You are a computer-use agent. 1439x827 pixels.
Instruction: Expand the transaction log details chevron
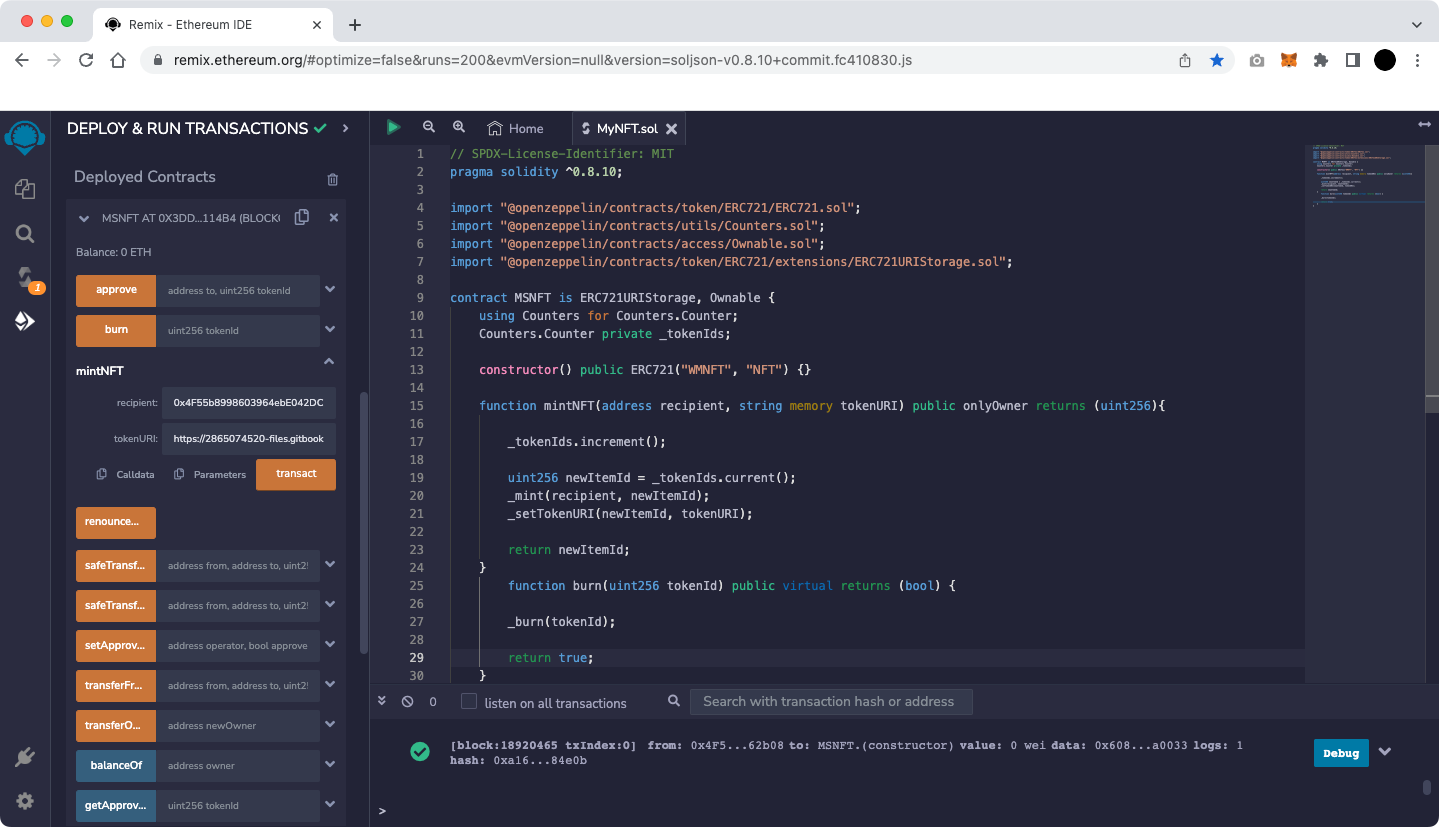(x=1385, y=752)
